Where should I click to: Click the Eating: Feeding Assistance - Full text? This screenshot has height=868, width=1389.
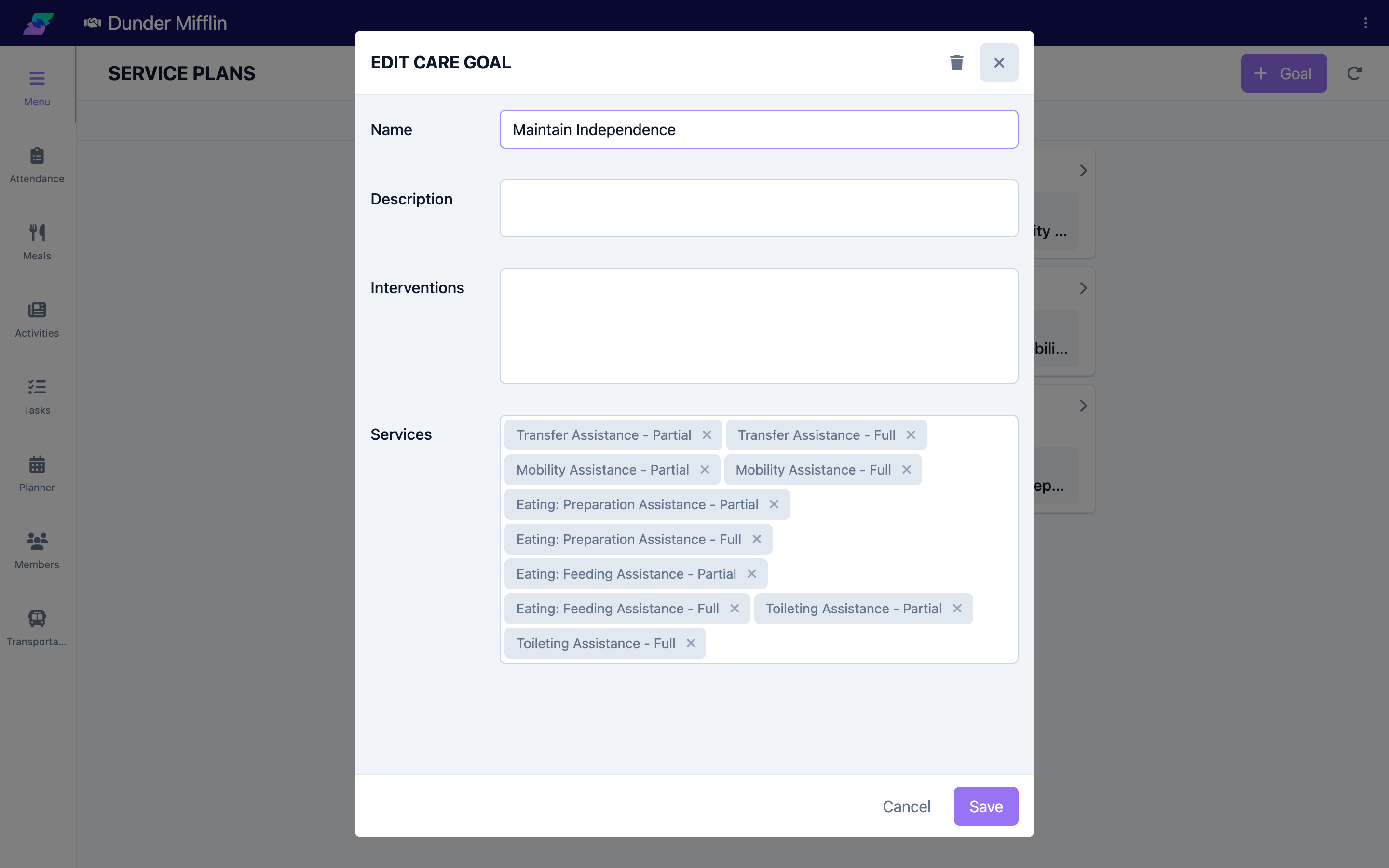[617, 609]
